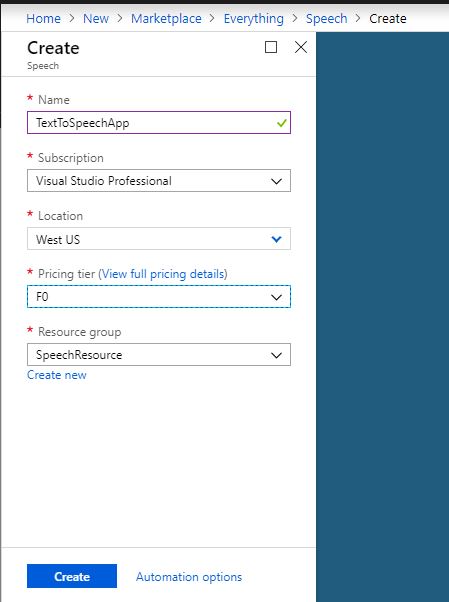Close the Create Speech blade

click(301, 47)
